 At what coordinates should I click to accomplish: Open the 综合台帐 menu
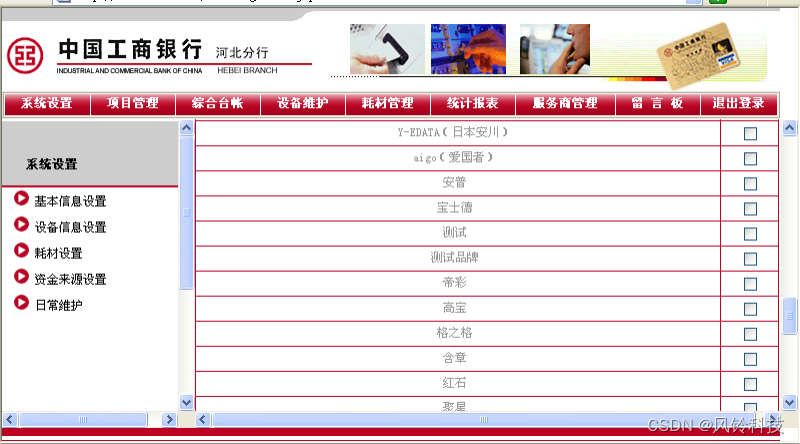pyautogui.click(x=218, y=104)
